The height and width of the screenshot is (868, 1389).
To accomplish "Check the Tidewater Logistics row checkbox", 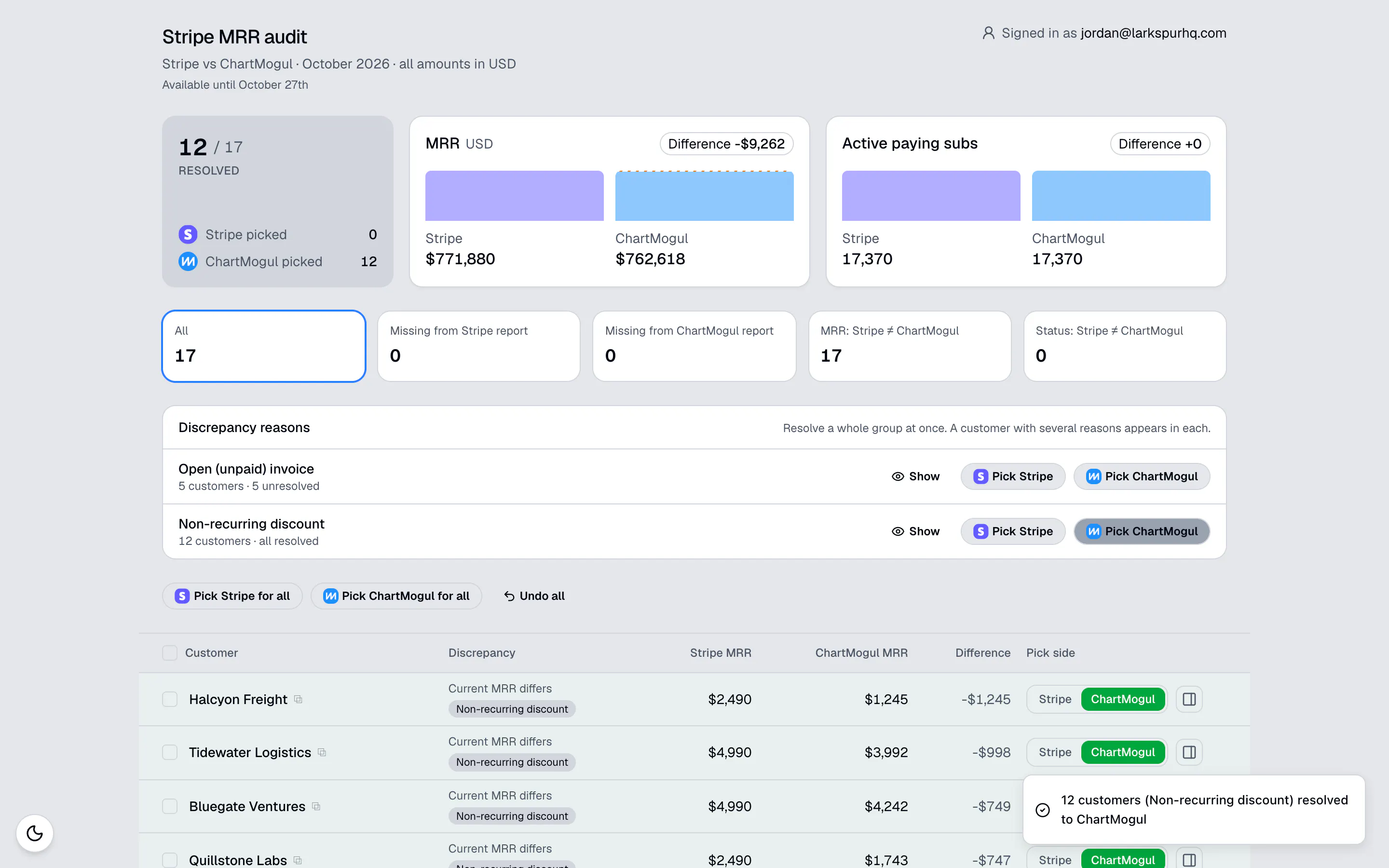I will (x=169, y=752).
